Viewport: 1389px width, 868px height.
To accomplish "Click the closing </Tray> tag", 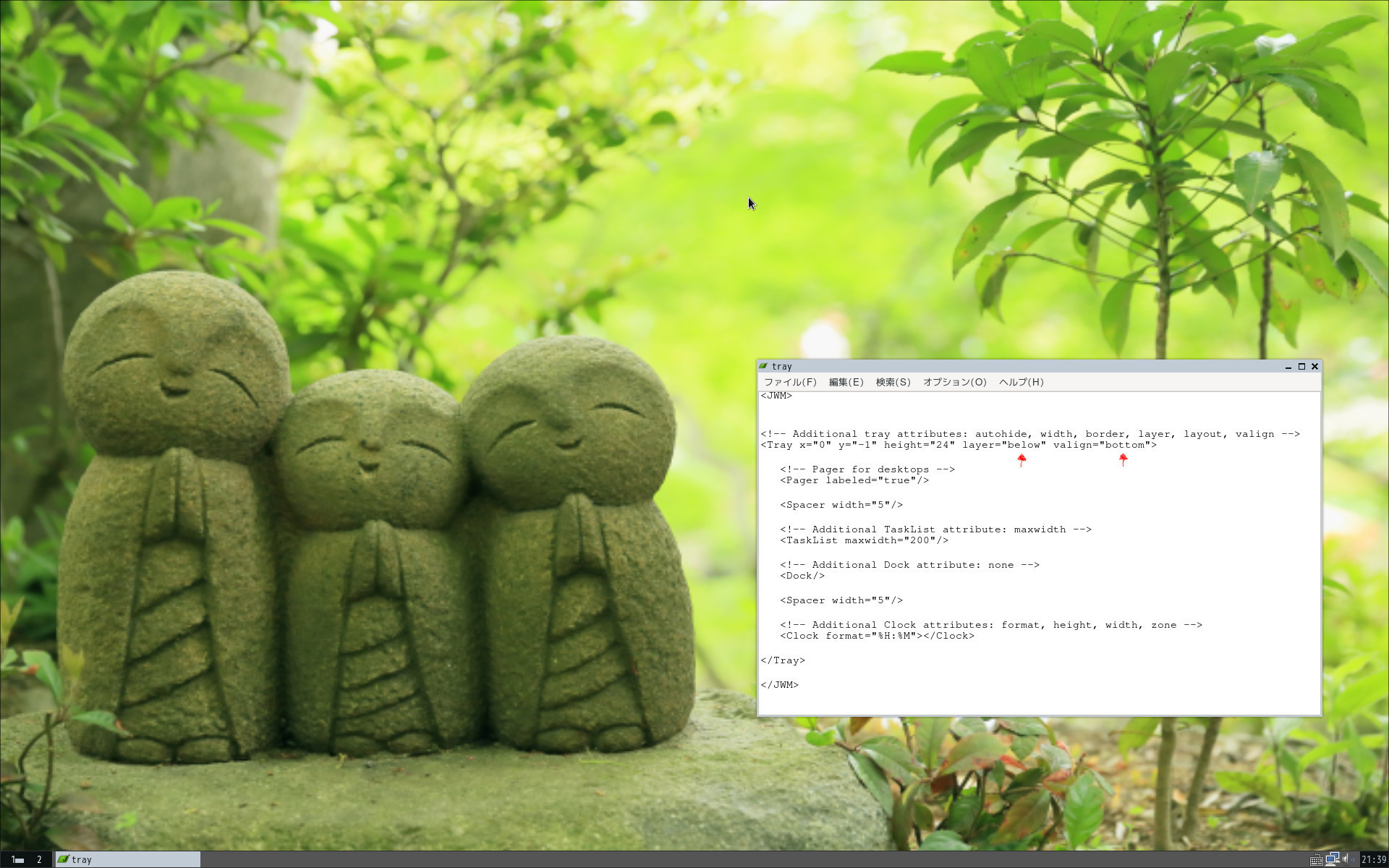I will pos(783,660).
